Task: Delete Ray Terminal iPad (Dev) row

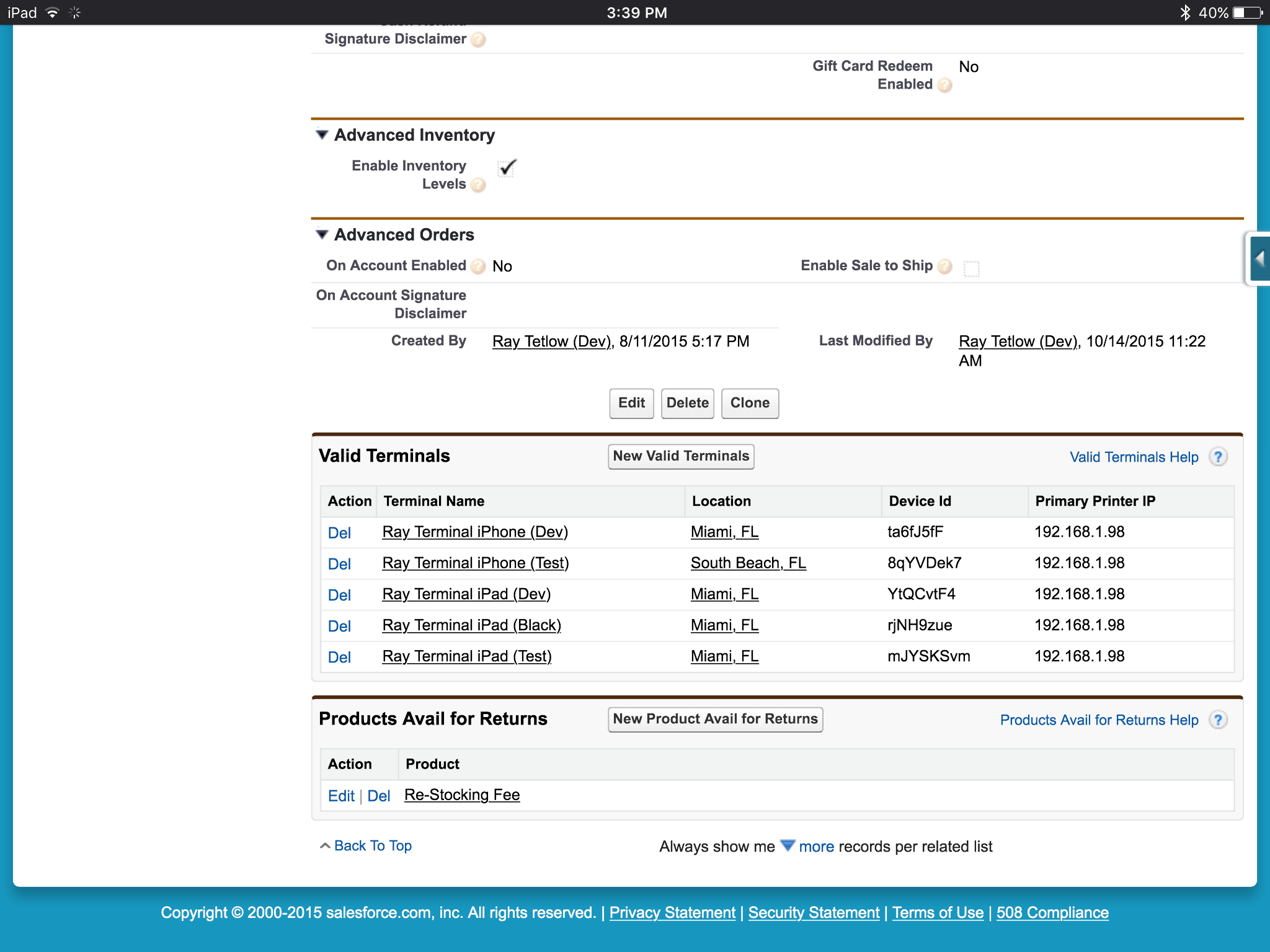Action: point(339,595)
